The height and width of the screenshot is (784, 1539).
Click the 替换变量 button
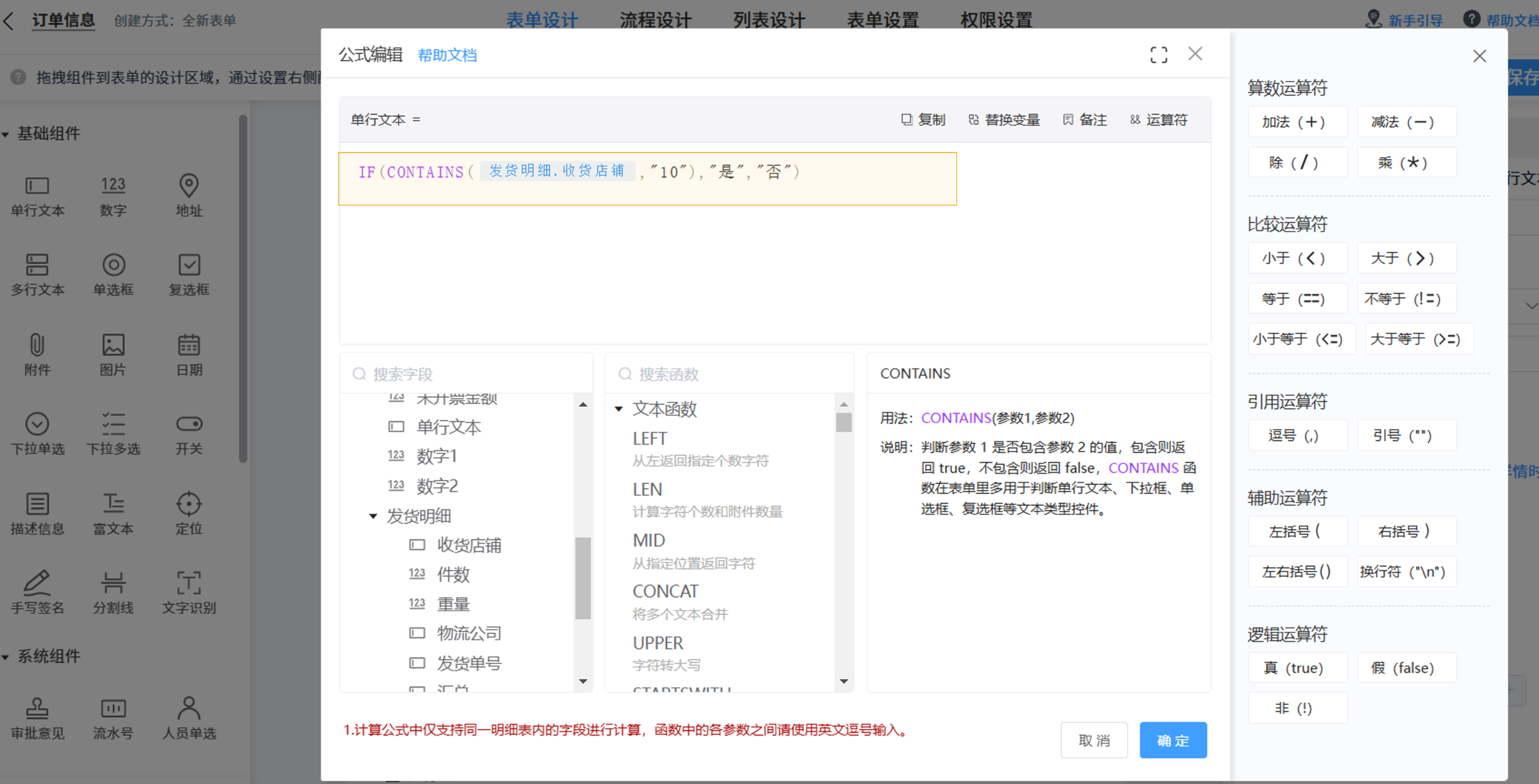(x=1004, y=120)
